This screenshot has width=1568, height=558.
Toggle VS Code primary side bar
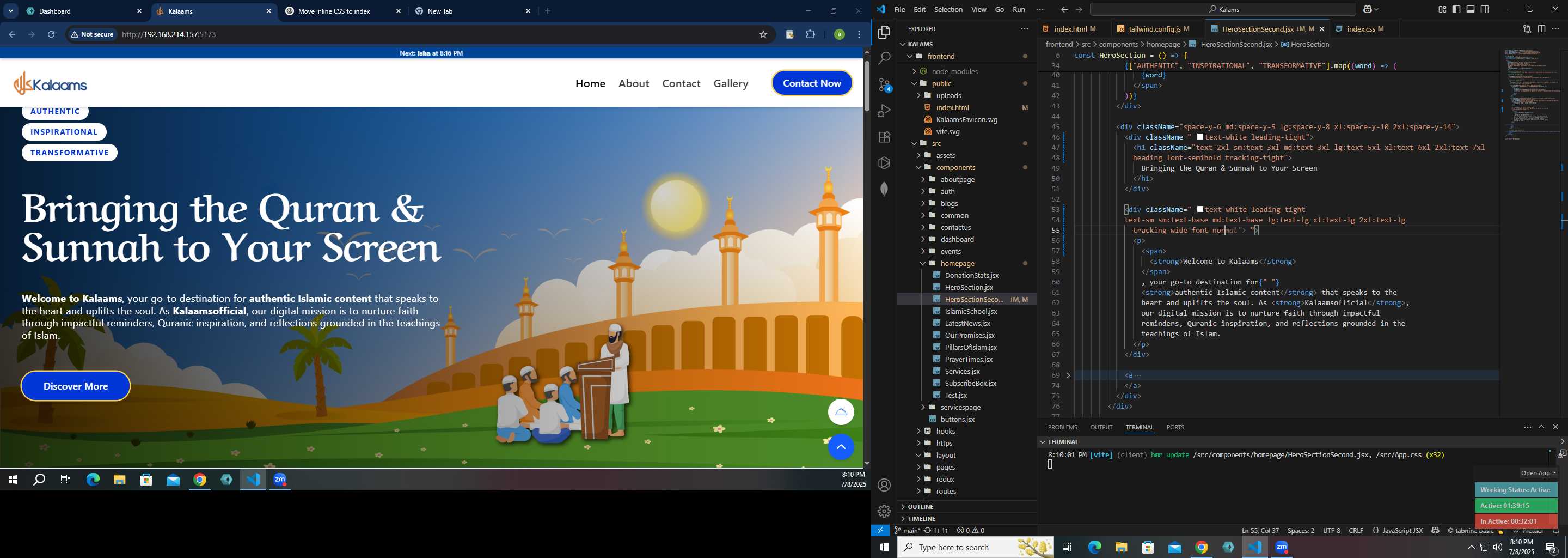[1456, 10]
